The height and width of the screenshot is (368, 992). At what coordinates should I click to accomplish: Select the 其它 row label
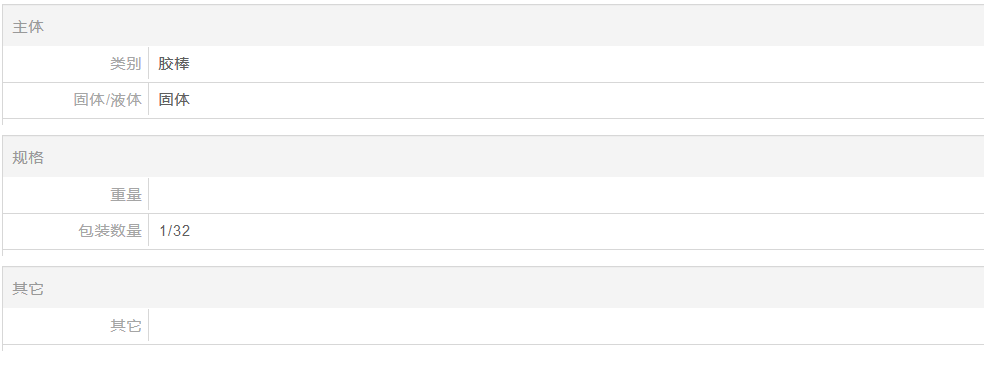click(x=125, y=326)
